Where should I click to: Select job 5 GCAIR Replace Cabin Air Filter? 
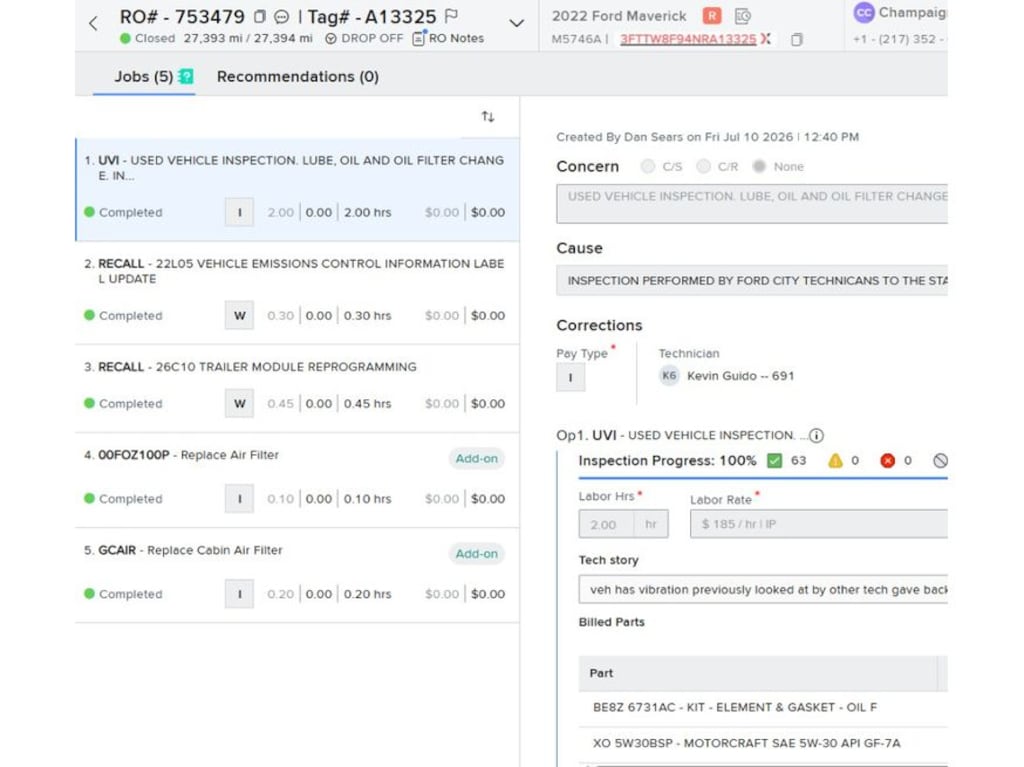click(x=298, y=576)
